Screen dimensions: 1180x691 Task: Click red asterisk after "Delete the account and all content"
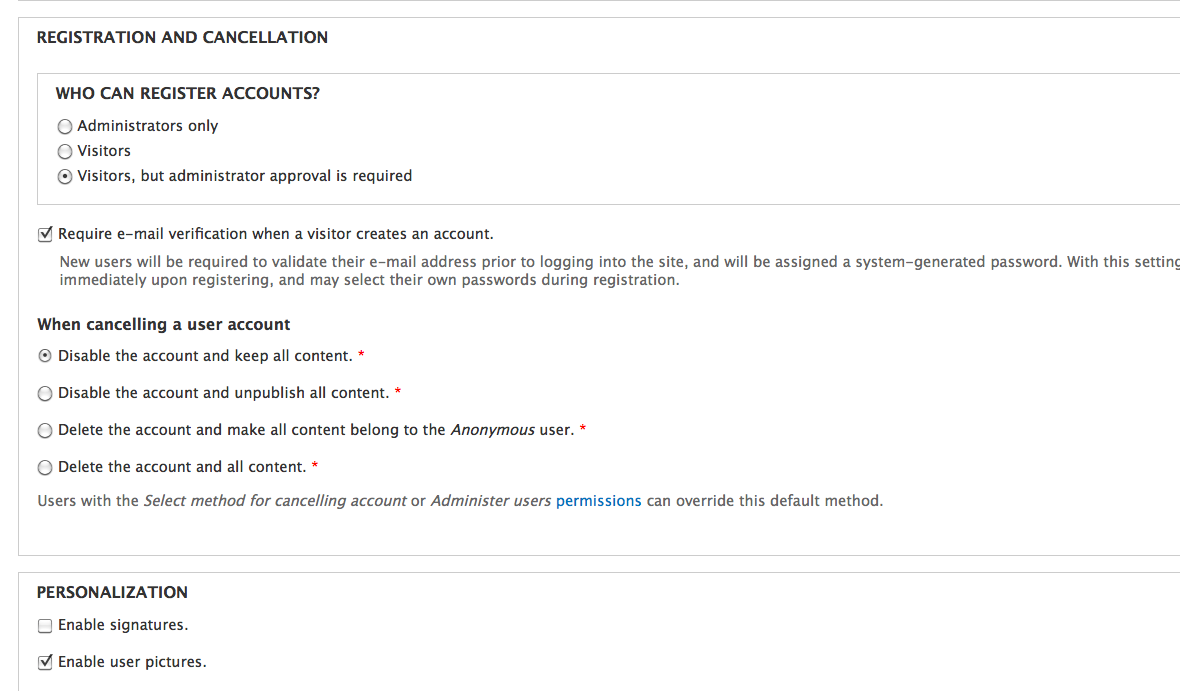[315, 467]
